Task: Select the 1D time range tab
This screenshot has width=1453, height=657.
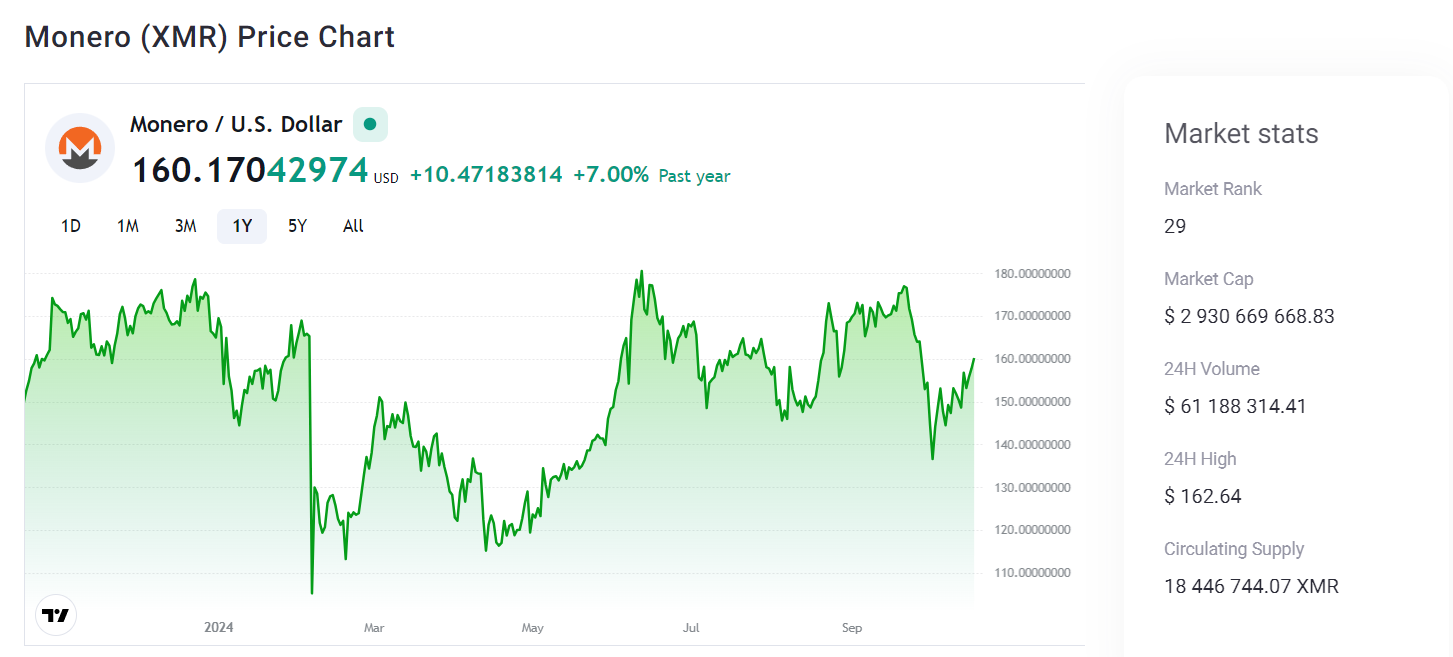Action: coord(71,226)
